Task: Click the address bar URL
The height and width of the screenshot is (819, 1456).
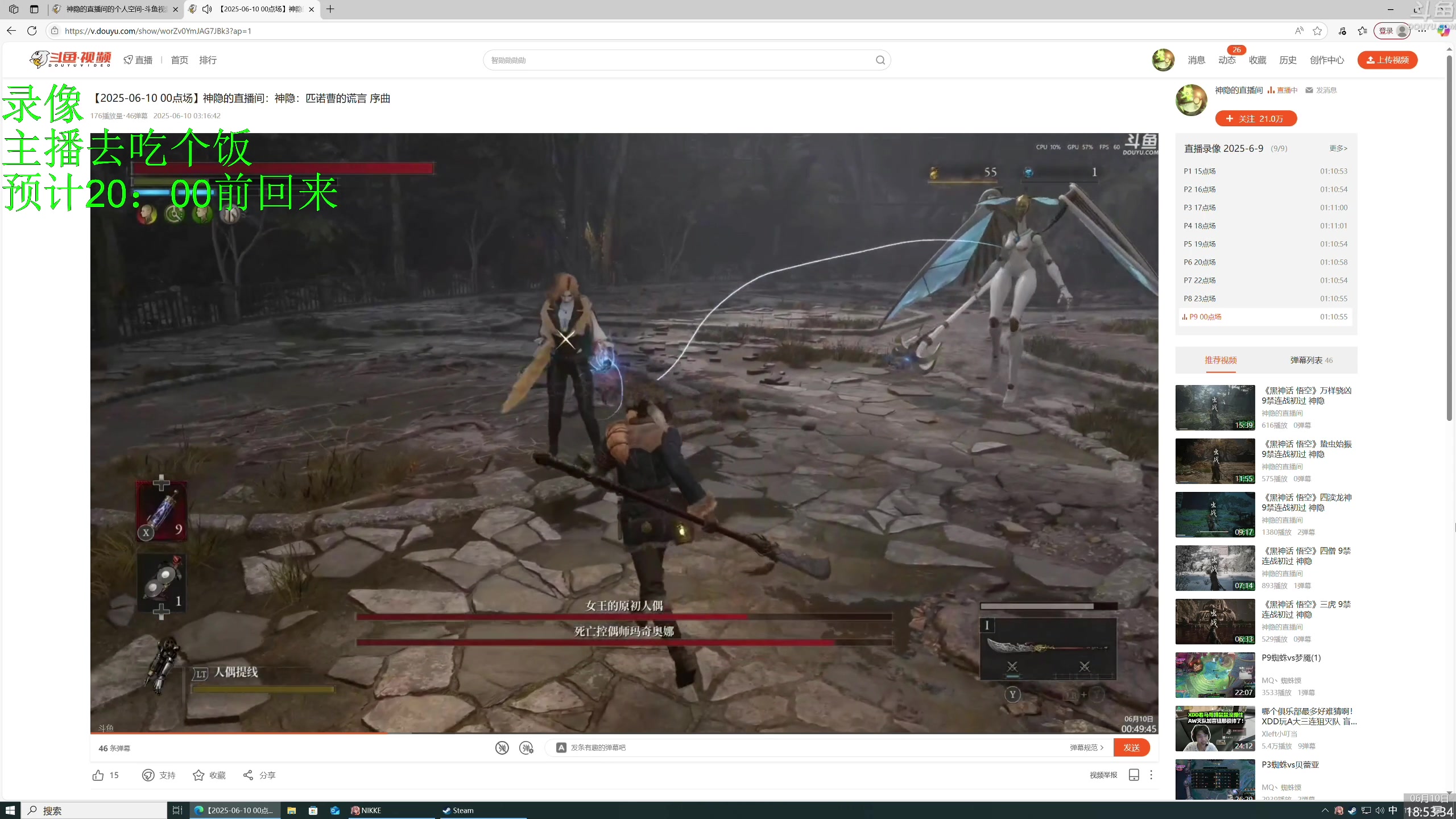Action: [x=158, y=31]
